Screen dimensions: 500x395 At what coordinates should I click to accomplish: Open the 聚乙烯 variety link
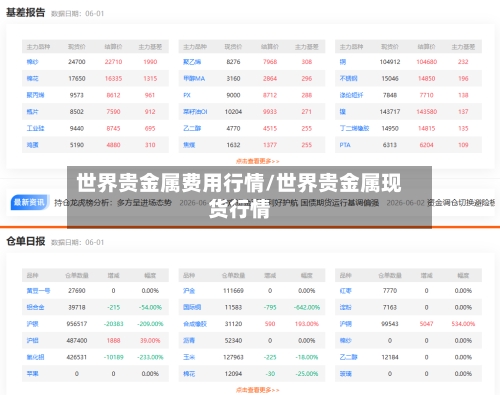192,62
